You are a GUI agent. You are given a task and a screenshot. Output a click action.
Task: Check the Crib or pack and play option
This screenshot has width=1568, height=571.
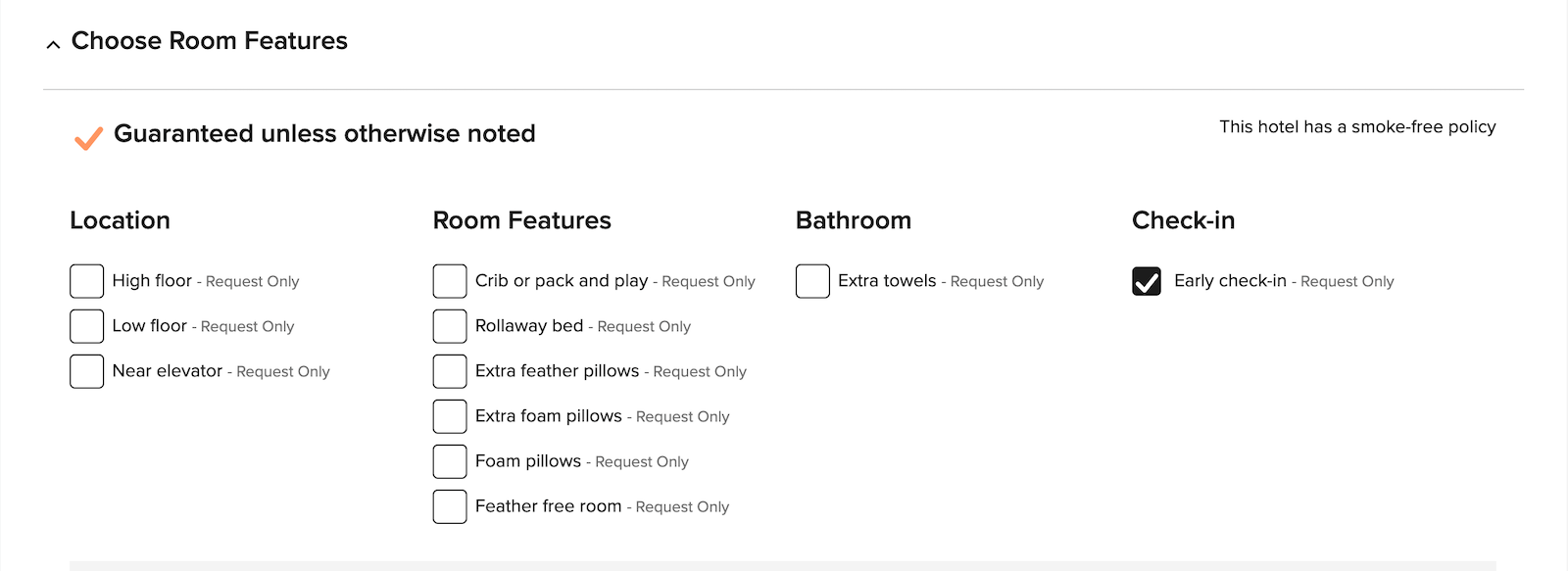tap(449, 281)
